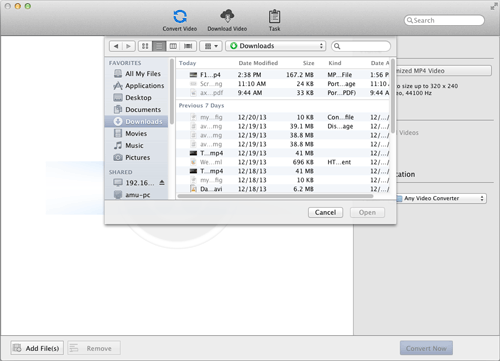Switch file dialog to column view
Viewport: 500px width, 361px height.
point(173,46)
